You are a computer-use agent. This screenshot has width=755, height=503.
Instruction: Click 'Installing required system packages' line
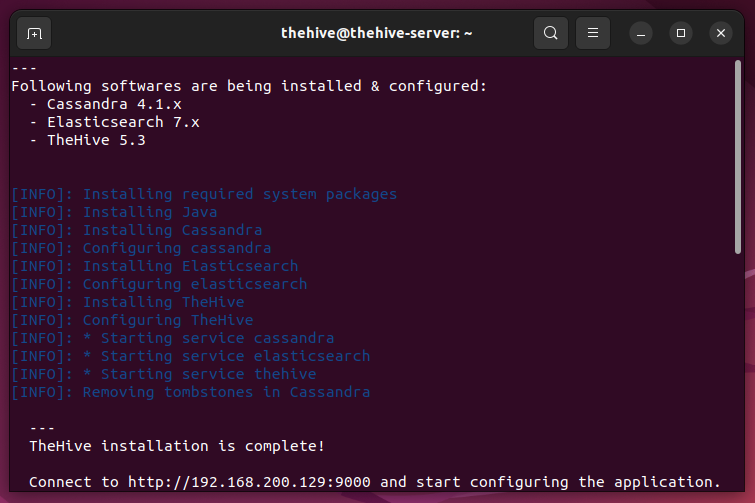point(204,194)
